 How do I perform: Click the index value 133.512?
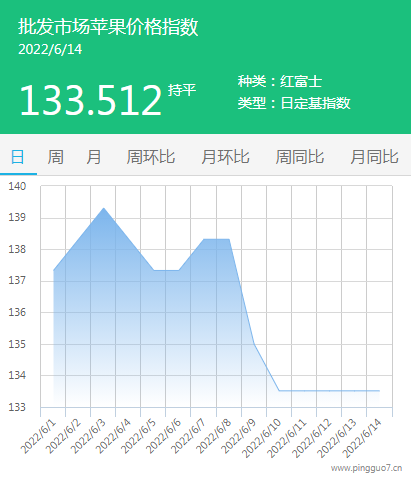coord(91,100)
